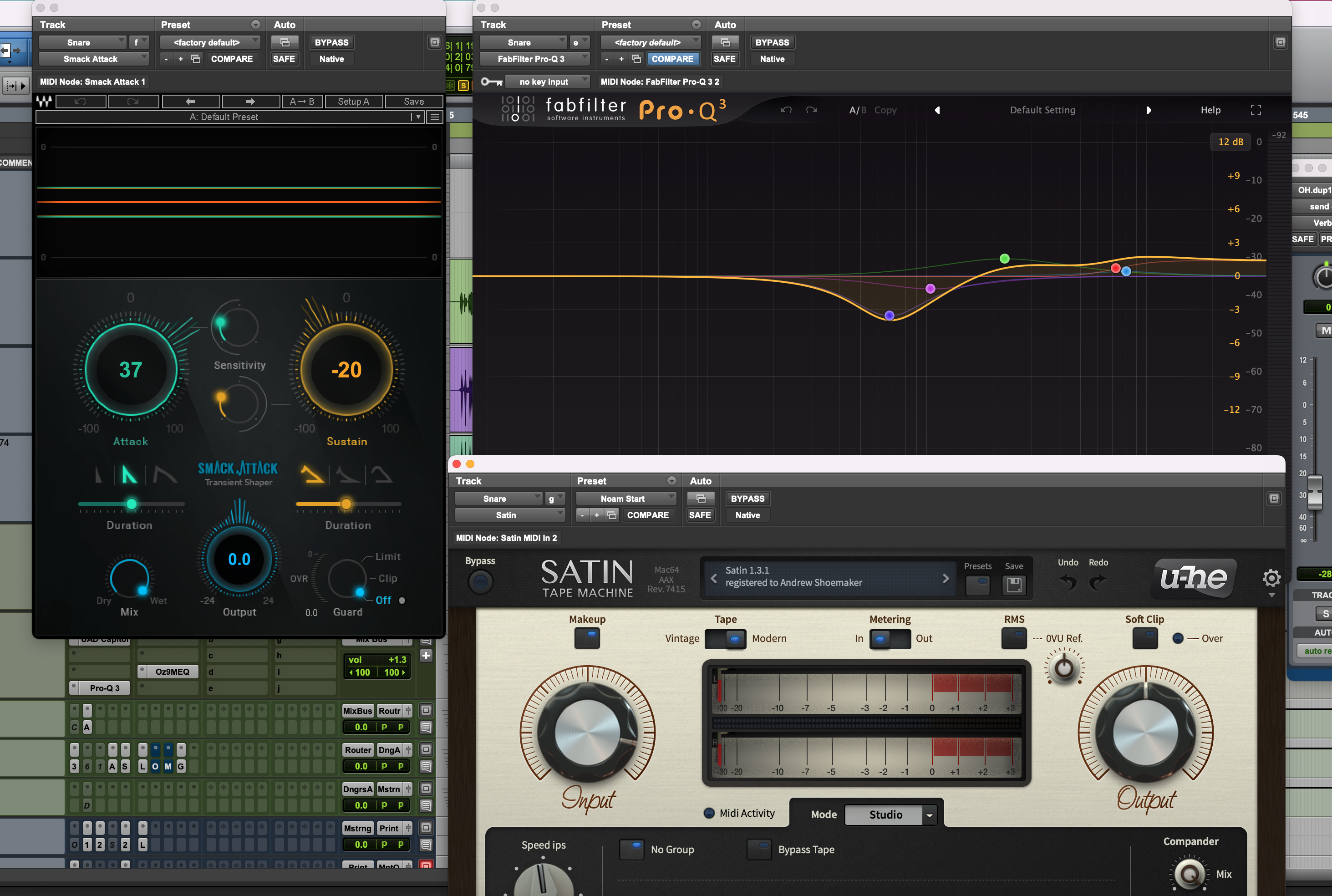
Task: Select the rounded attack shape icon
Action: pos(165,474)
